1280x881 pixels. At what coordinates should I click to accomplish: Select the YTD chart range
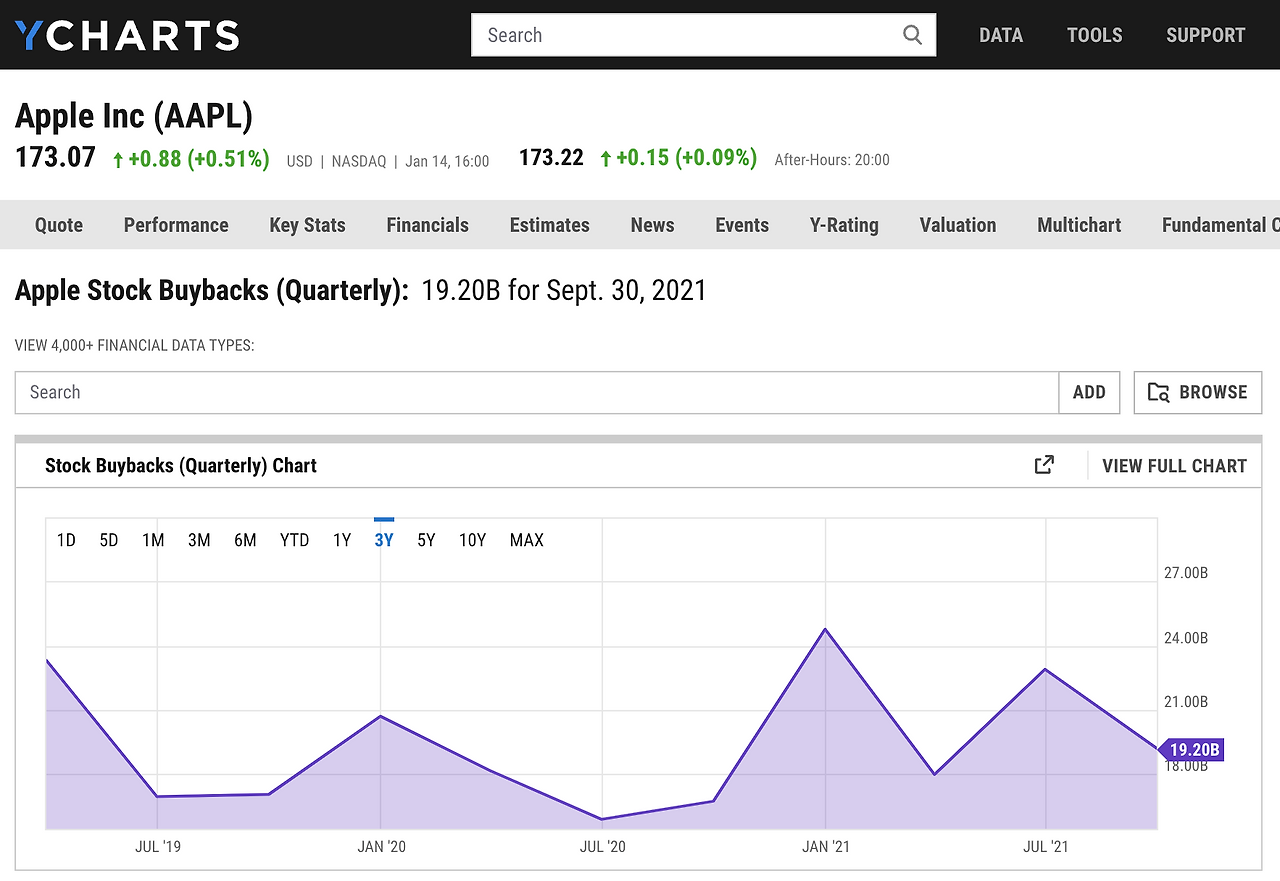point(294,540)
